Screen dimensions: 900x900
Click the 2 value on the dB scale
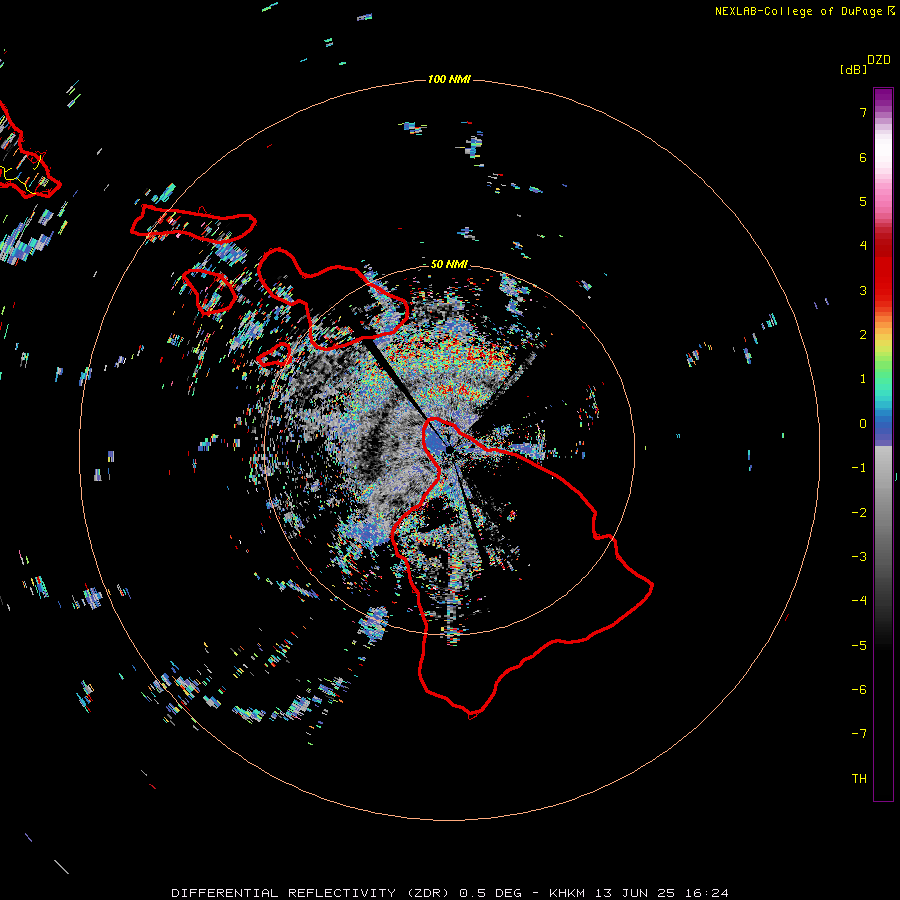(x=863, y=335)
